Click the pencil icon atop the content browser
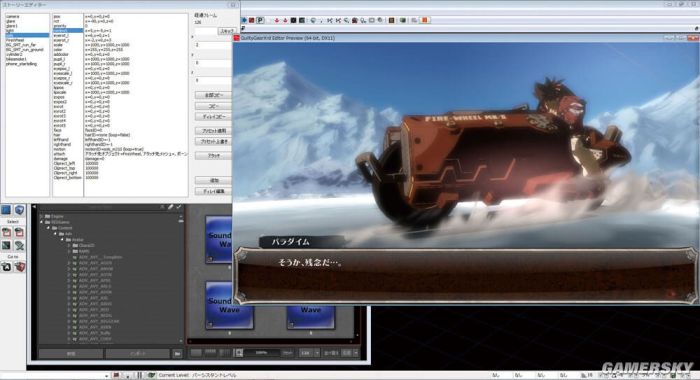Image resolution: width=700 pixels, height=380 pixels. pos(171,207)
